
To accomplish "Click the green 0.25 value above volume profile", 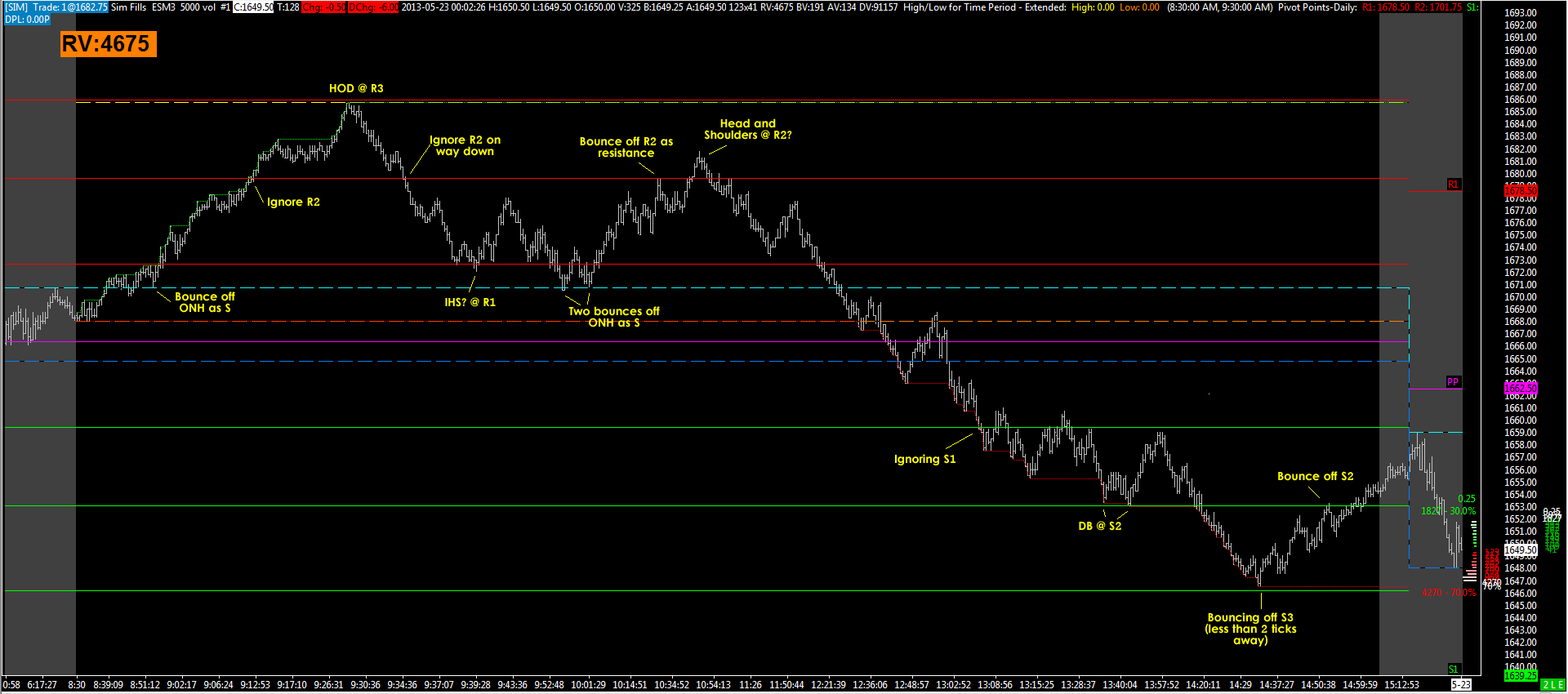I will (x=1467, y=499).
